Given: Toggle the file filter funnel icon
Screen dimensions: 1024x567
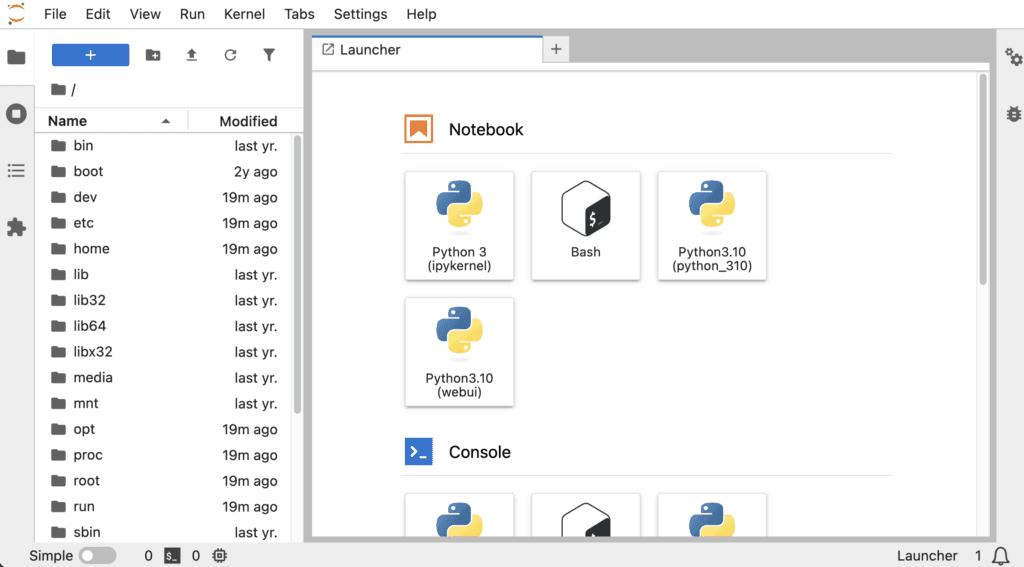Looking at the screenshot, I should [x=269, y=55].
